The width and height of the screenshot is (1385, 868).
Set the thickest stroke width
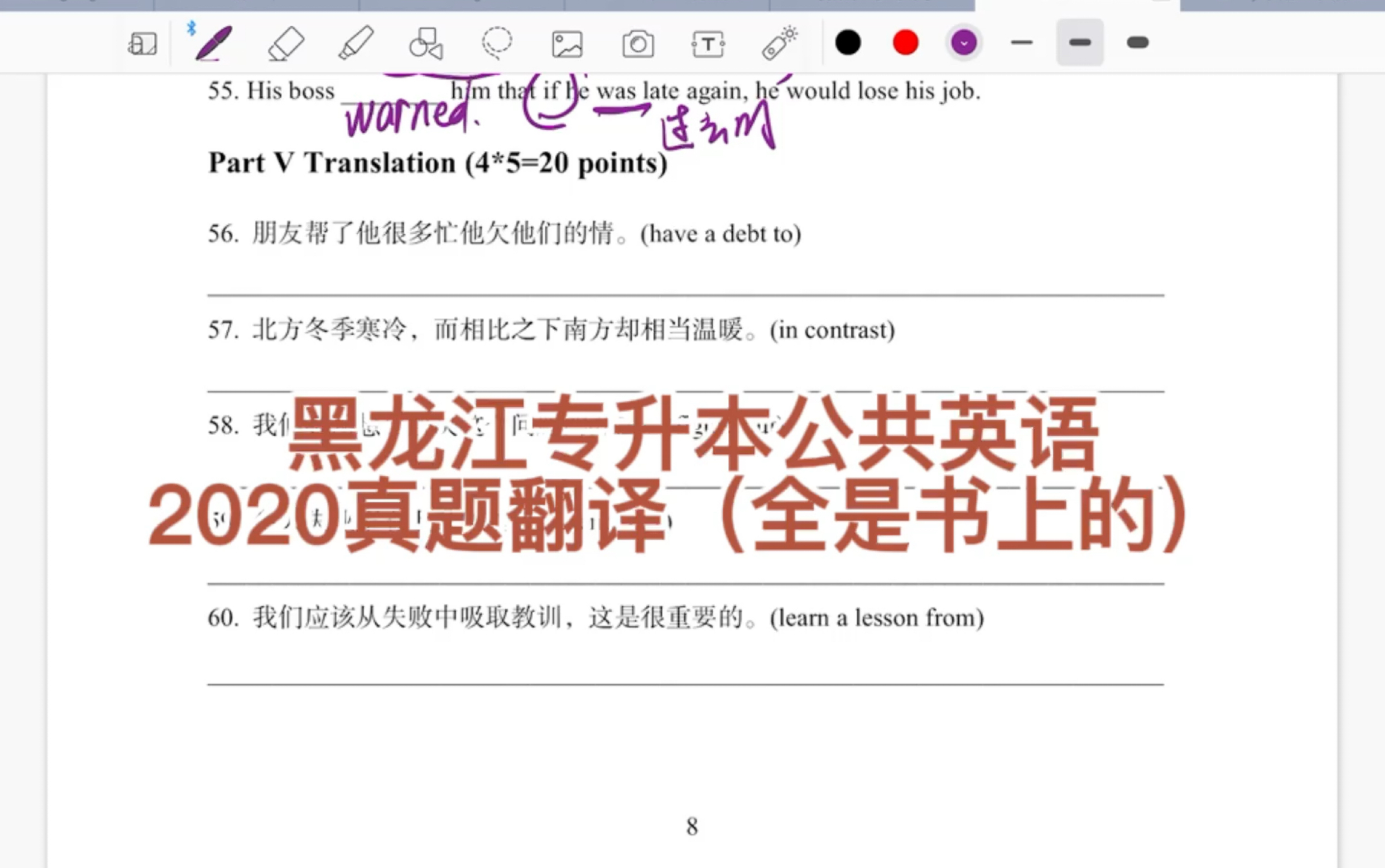[x=1138, y=43]
